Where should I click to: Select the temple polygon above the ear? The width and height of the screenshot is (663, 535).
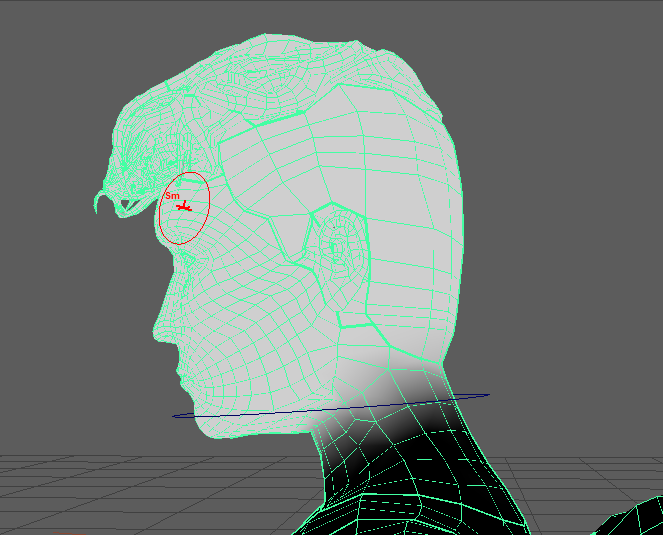pyautogui.click(x=270, y=170)
